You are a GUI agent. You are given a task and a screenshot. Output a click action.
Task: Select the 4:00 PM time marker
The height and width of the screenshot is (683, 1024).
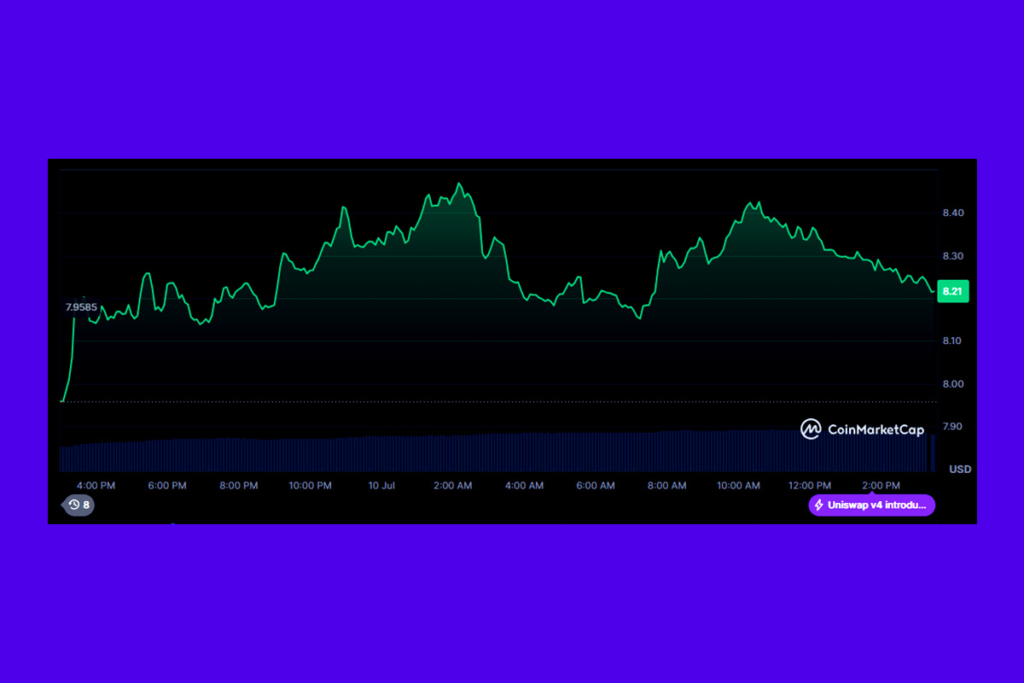(x=96, y=486)
